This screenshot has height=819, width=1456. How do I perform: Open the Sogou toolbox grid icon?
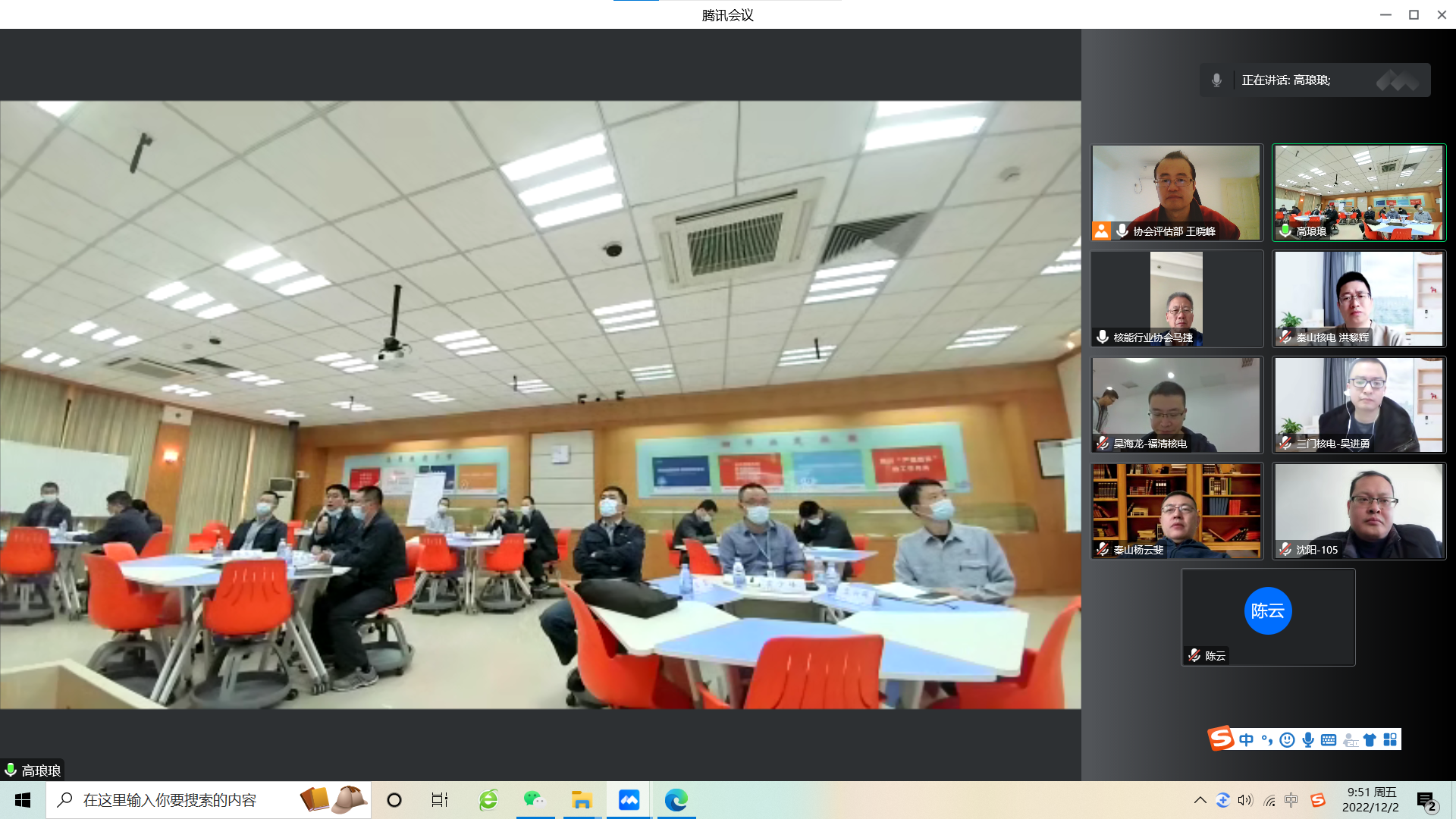[1390, 740]
